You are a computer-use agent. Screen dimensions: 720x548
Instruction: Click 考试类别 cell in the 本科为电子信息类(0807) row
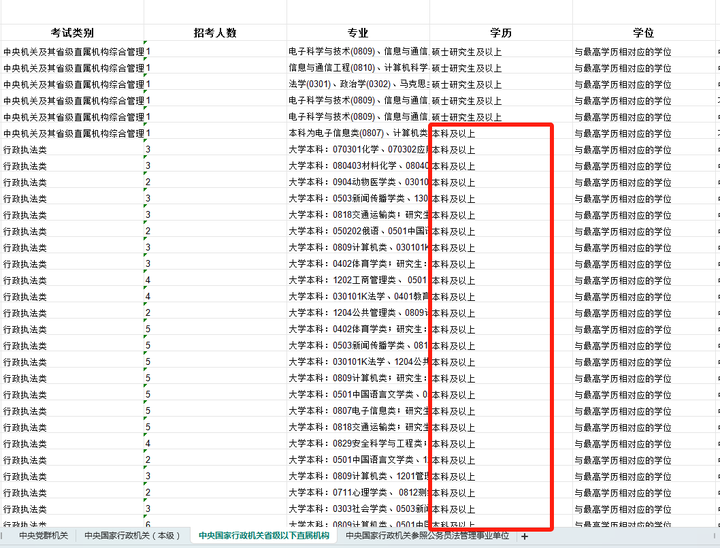click(x=72, y=133)
